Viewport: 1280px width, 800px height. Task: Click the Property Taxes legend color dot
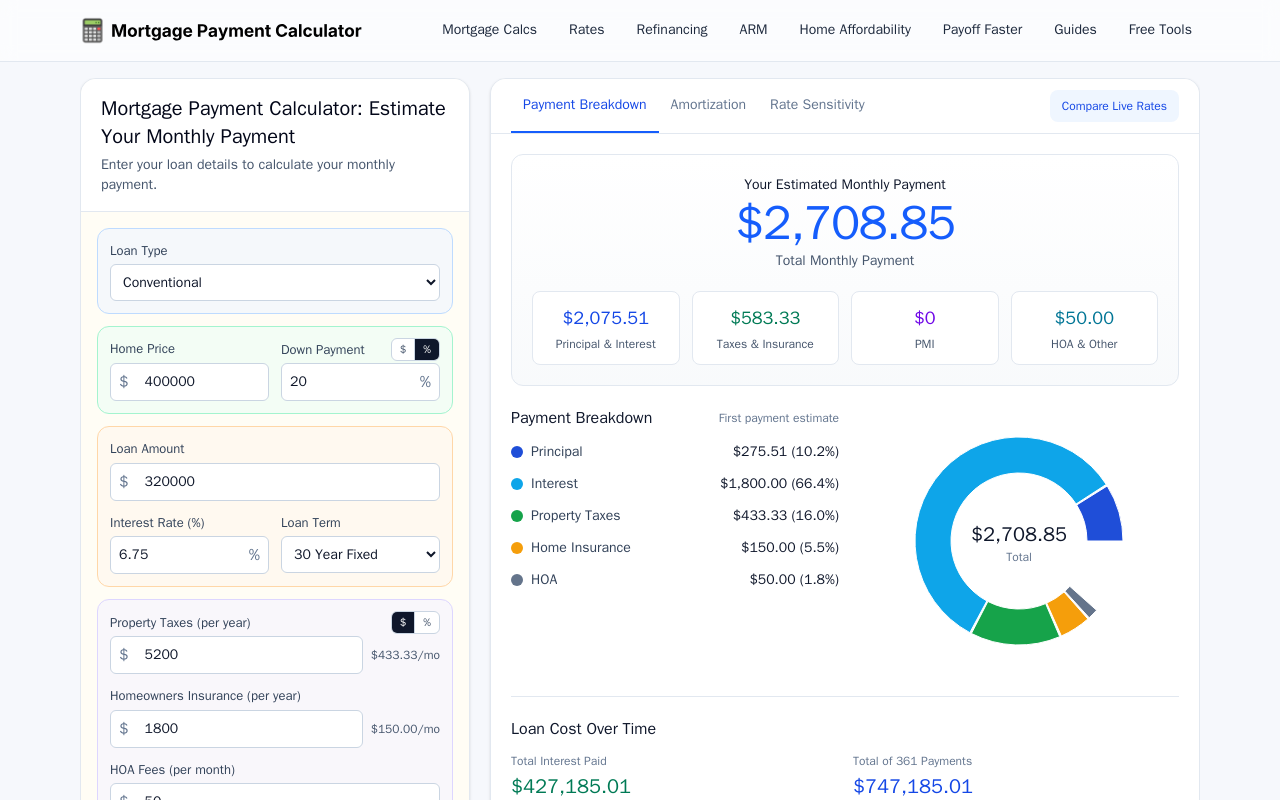point(517,516)
